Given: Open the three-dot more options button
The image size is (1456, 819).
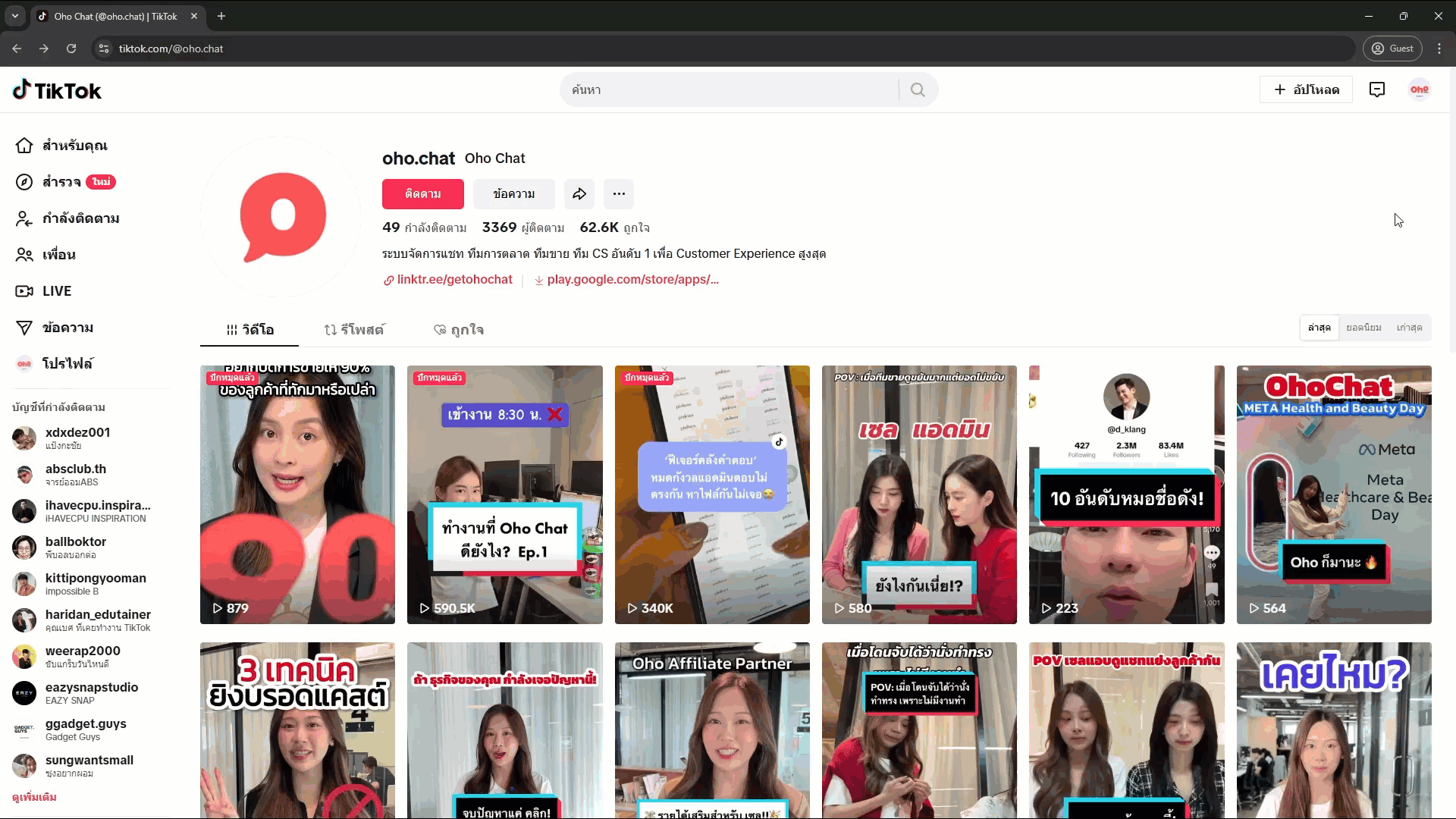Looking at the screenshot, I should 619,194.
